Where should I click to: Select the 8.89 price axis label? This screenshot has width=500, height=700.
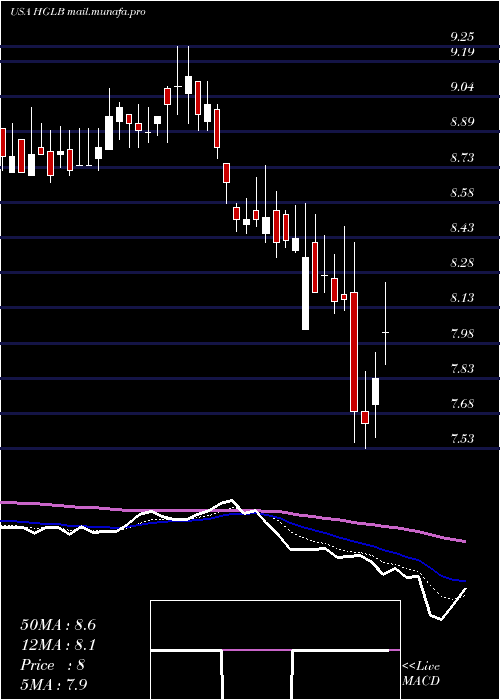tap(462, 122)
